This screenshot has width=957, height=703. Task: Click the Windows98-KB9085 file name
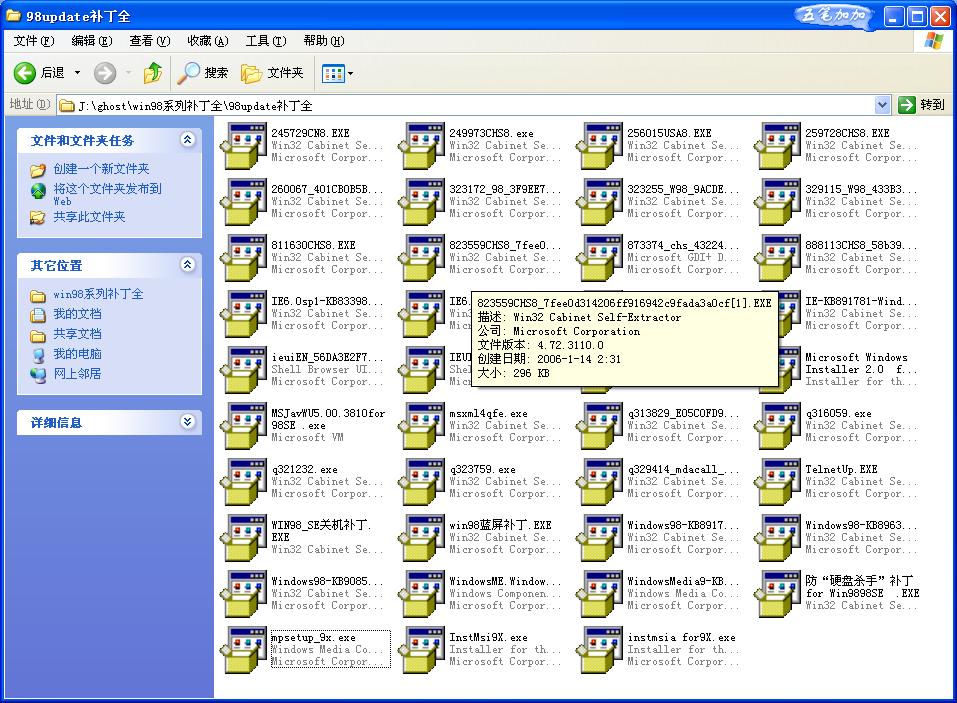(327, 581)
